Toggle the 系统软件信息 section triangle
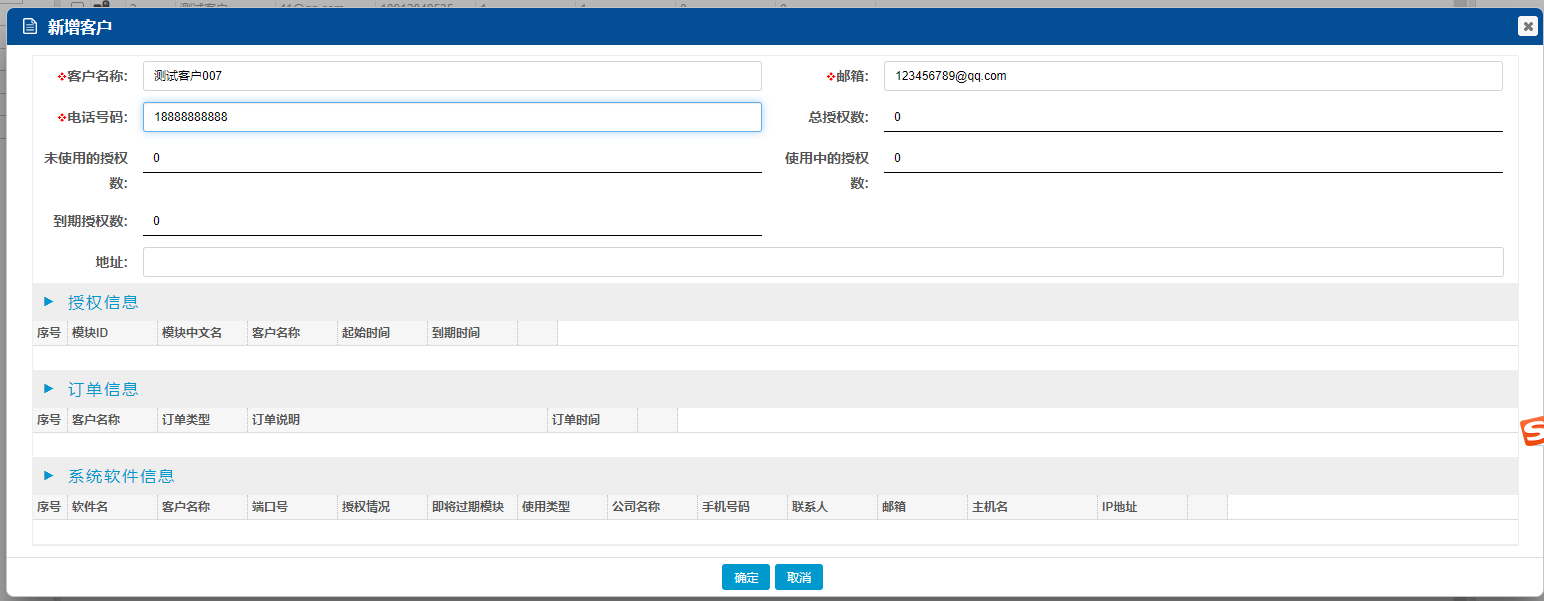The width and height of the screenshot is (1544, 601). [x=48, y=476]
